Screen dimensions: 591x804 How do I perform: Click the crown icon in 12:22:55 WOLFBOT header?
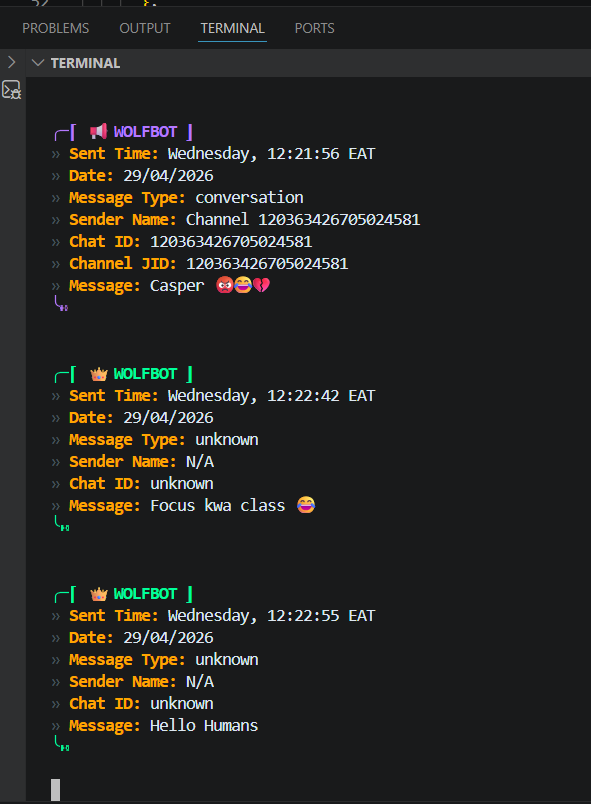click(x=98, y=594)
